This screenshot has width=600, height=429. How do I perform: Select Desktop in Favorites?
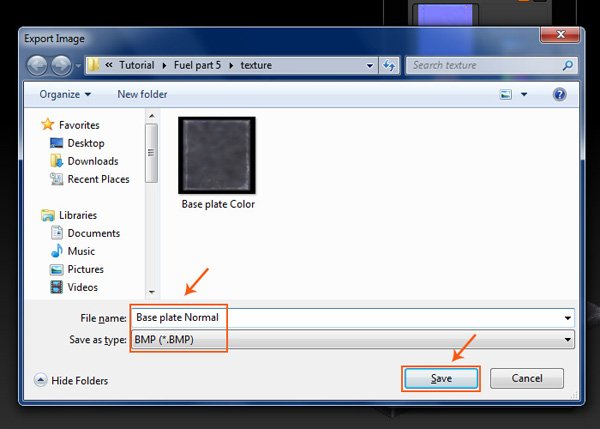(85, 143)
